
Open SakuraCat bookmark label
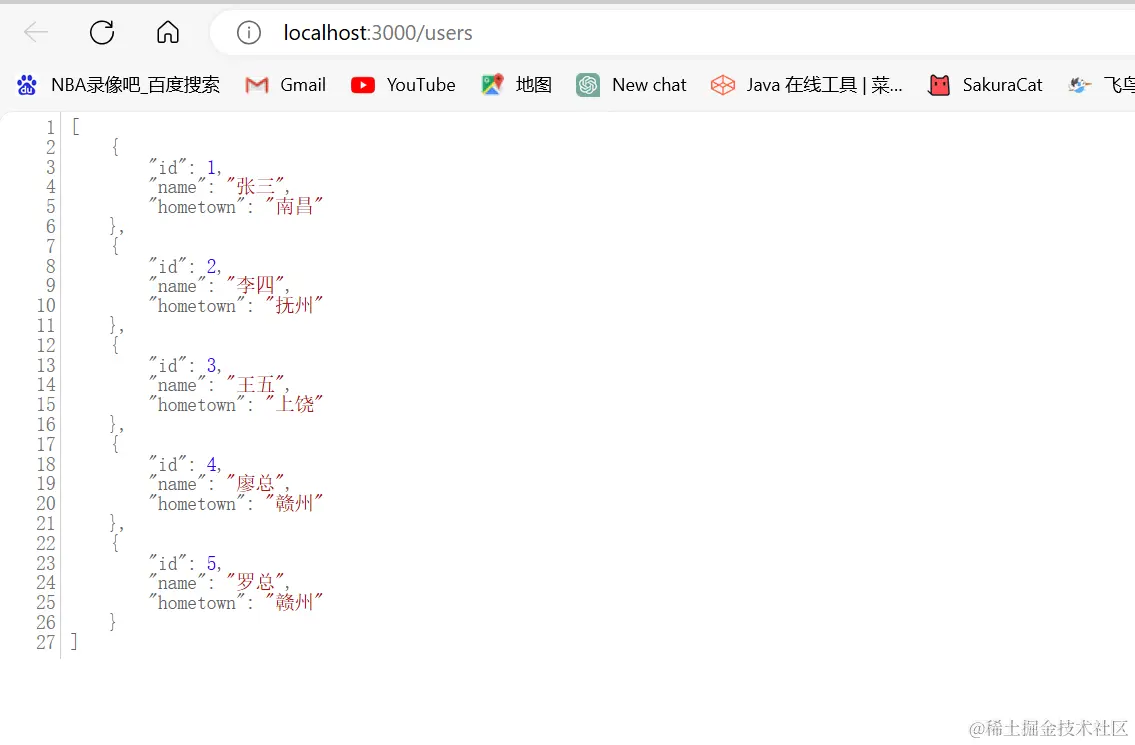1003,85
